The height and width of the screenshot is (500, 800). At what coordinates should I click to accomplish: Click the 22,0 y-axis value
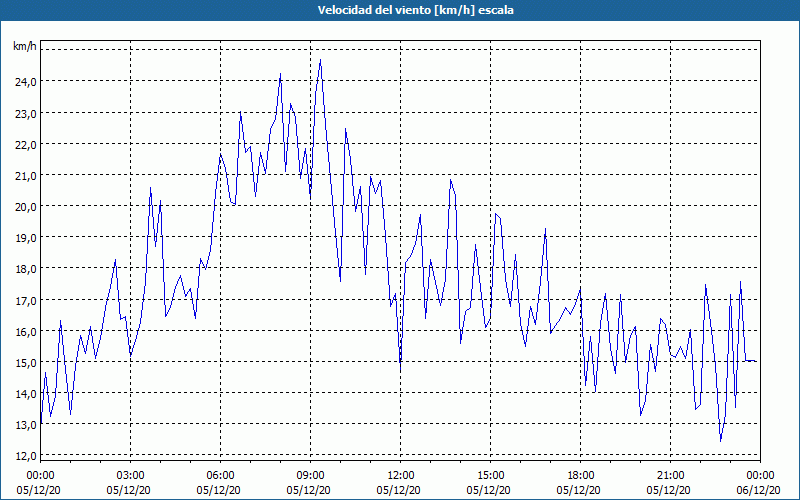(26, 144)
